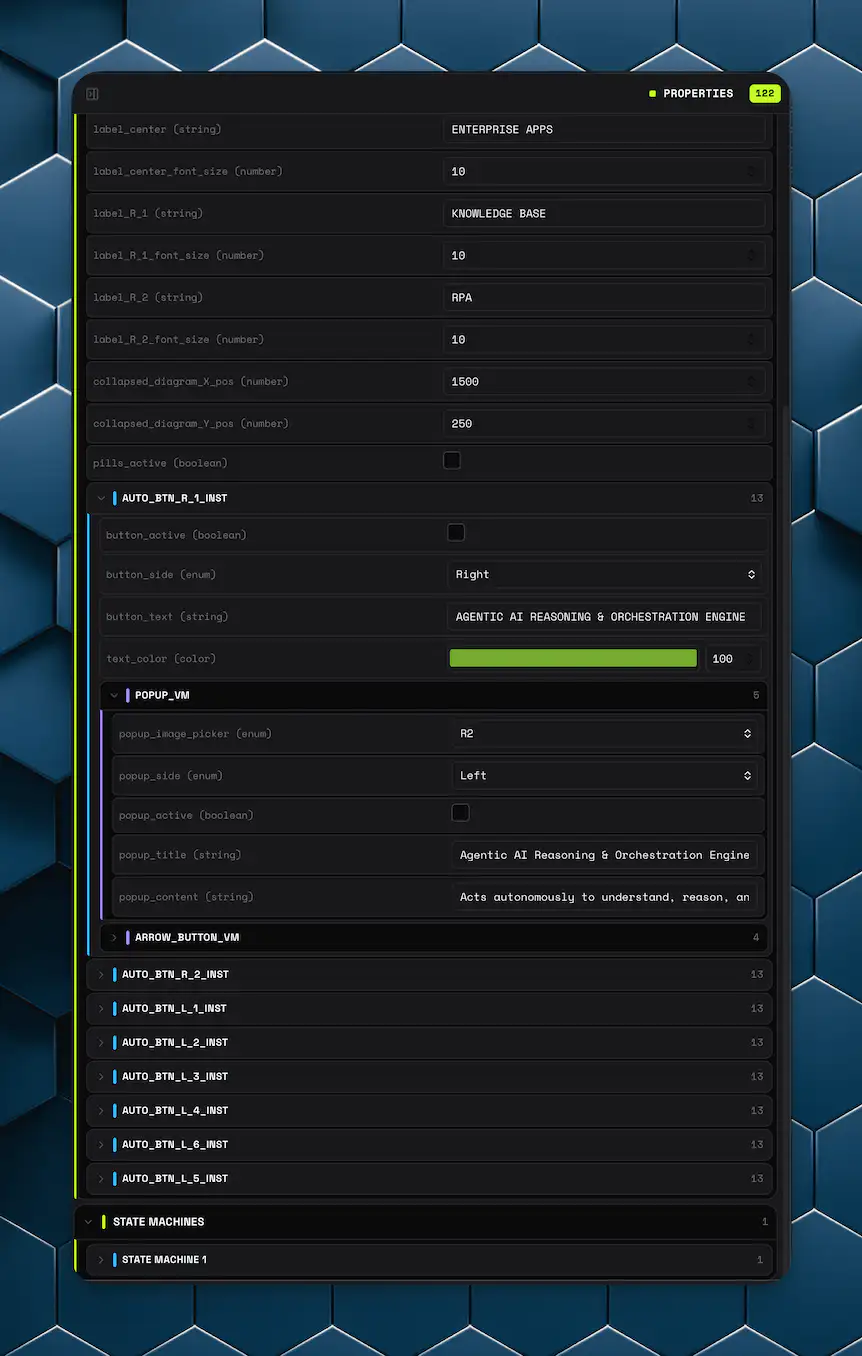This screenshot has height=1356, width=862.
Task: Click the panel collapse icon in the top-left corner
Action: (x=91, y=93)
